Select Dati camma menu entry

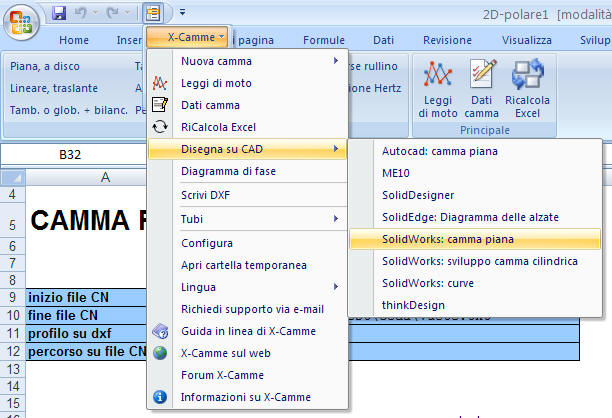[248, 105]
